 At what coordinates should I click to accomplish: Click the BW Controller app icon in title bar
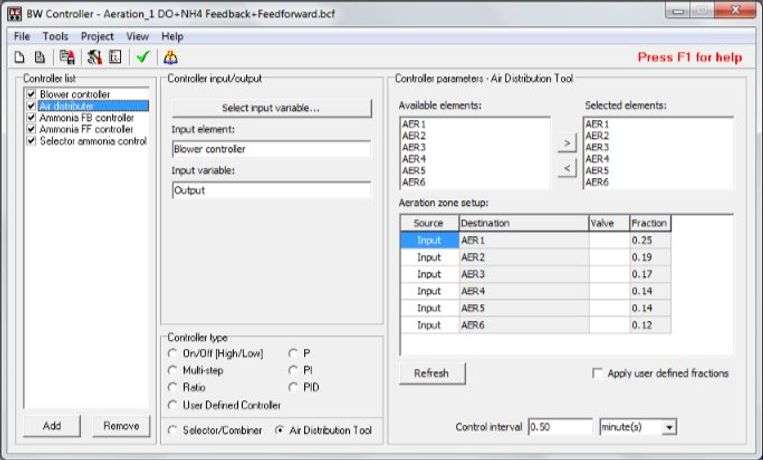(15, 14)
